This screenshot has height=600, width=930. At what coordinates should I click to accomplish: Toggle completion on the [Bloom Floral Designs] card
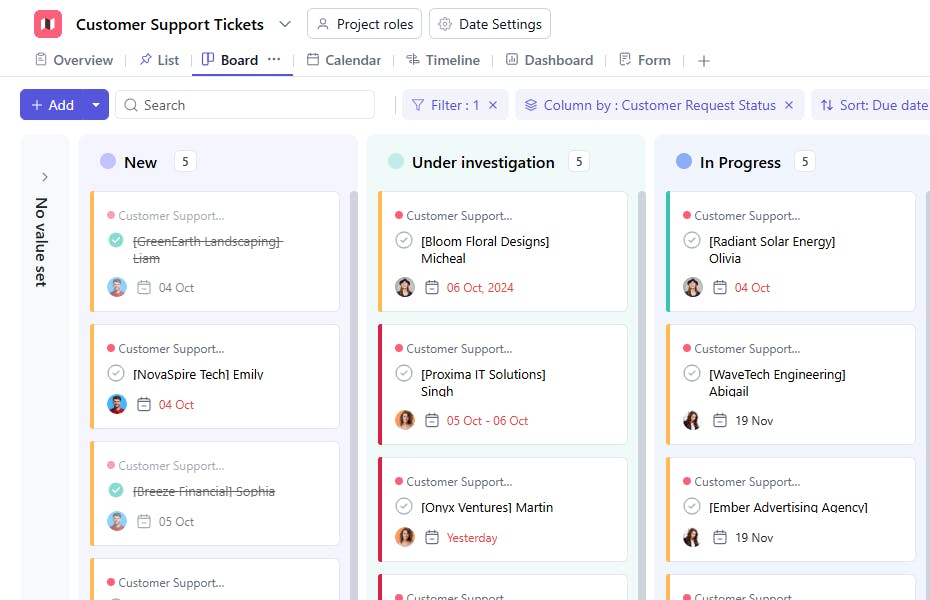click(x=404, y=240)
